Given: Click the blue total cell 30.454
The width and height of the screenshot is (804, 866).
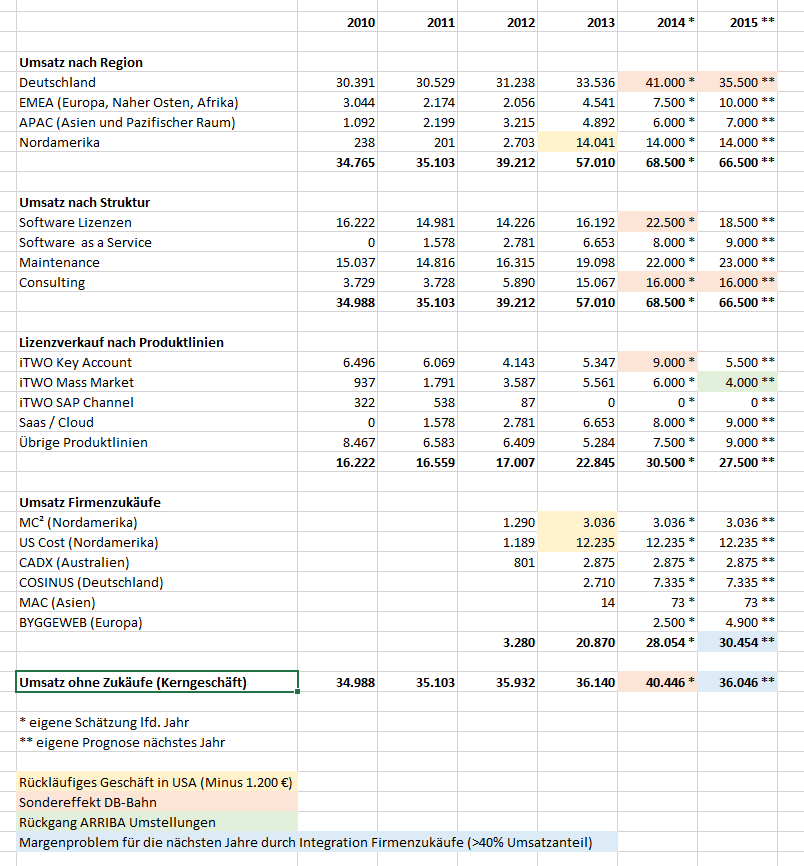Looking at the screenshot, I should pos(737,642).
